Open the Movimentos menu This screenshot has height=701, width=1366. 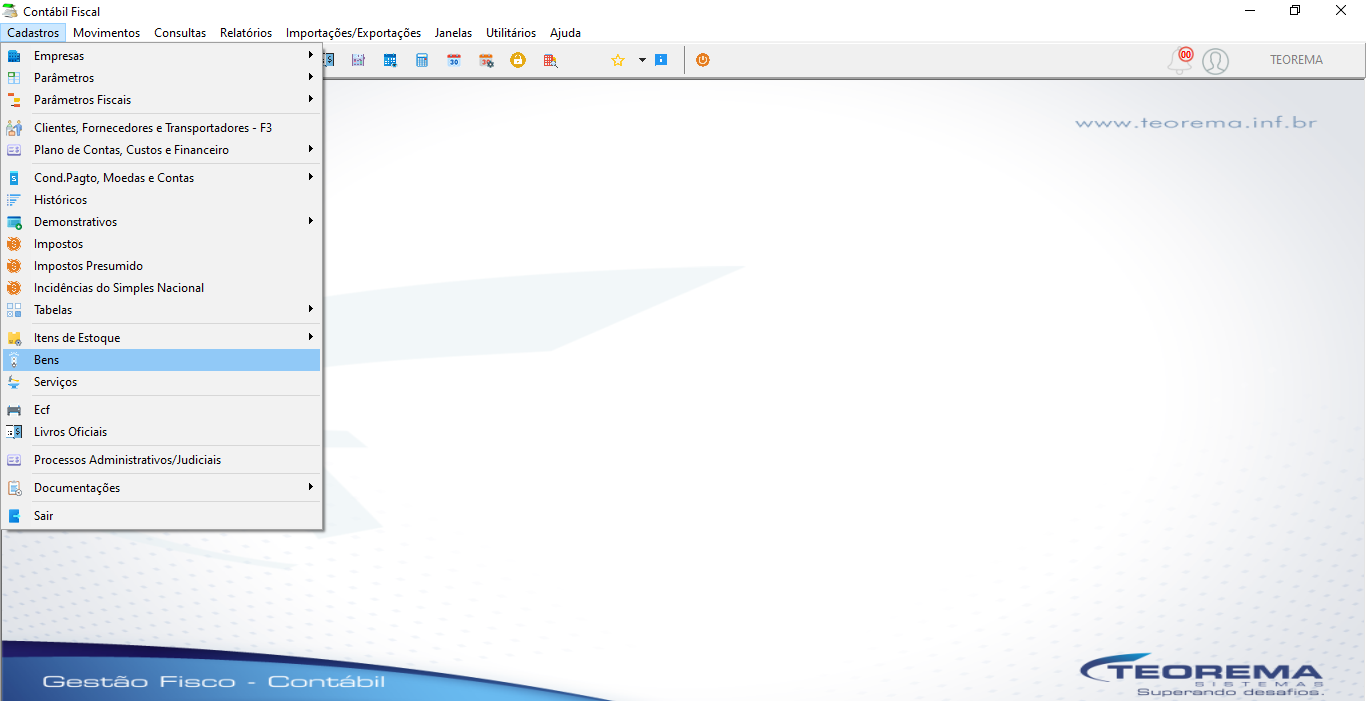coord(106,33)
